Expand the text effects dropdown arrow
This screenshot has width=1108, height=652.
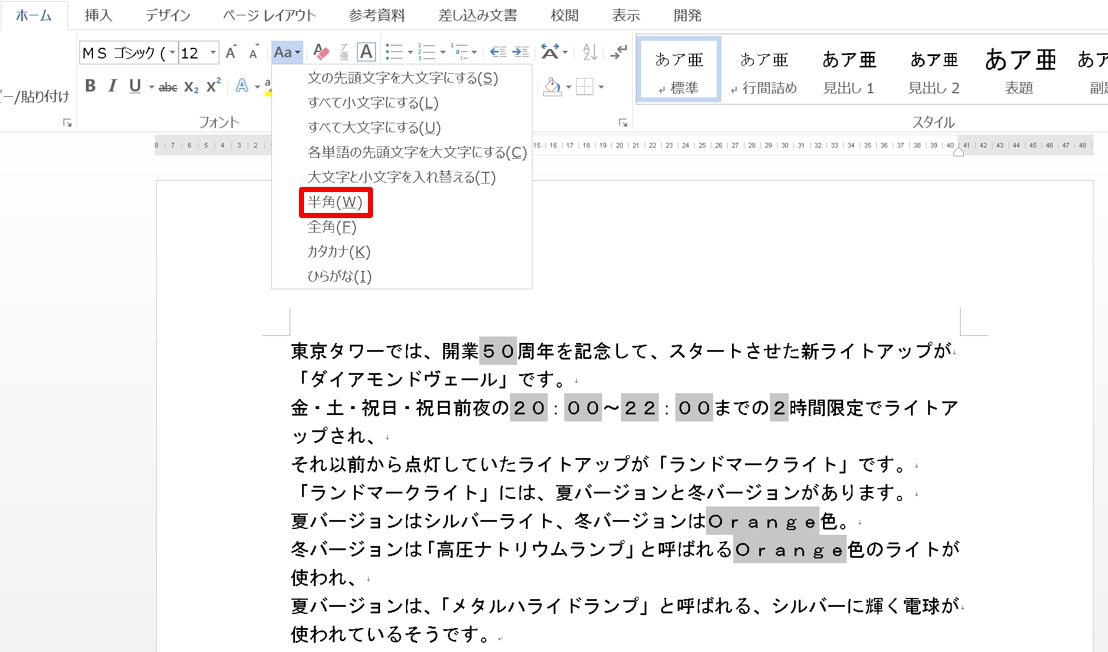(257, 88)
